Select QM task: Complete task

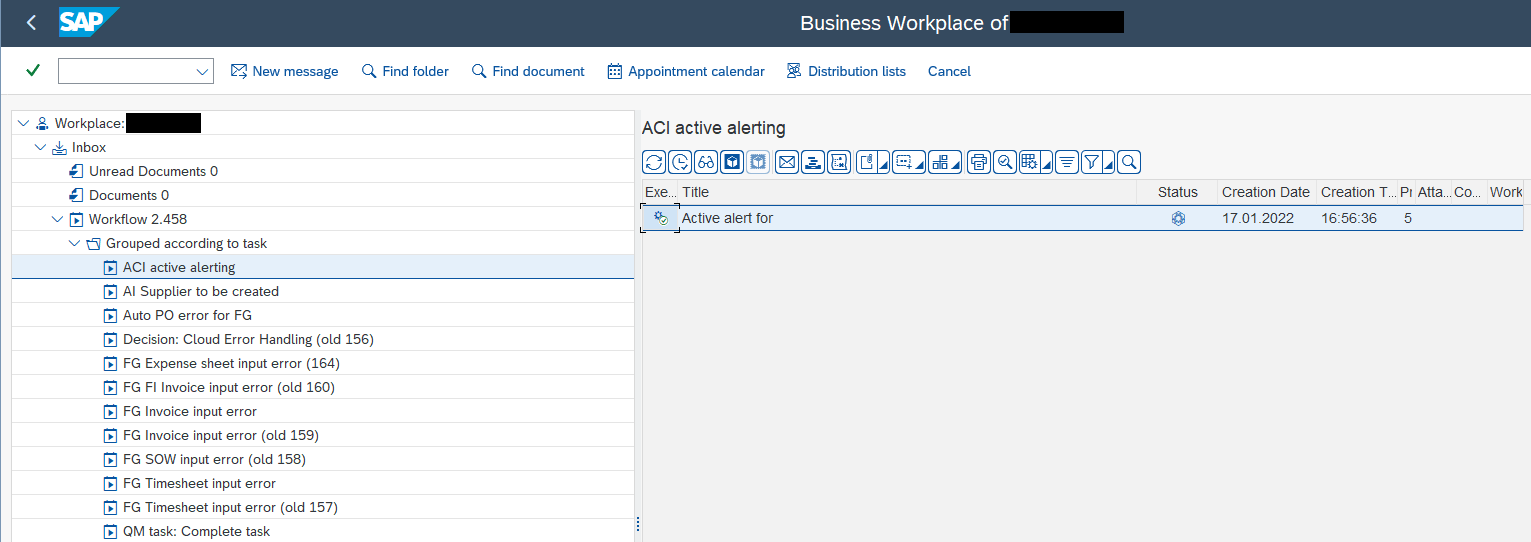(x=196, y=531)
